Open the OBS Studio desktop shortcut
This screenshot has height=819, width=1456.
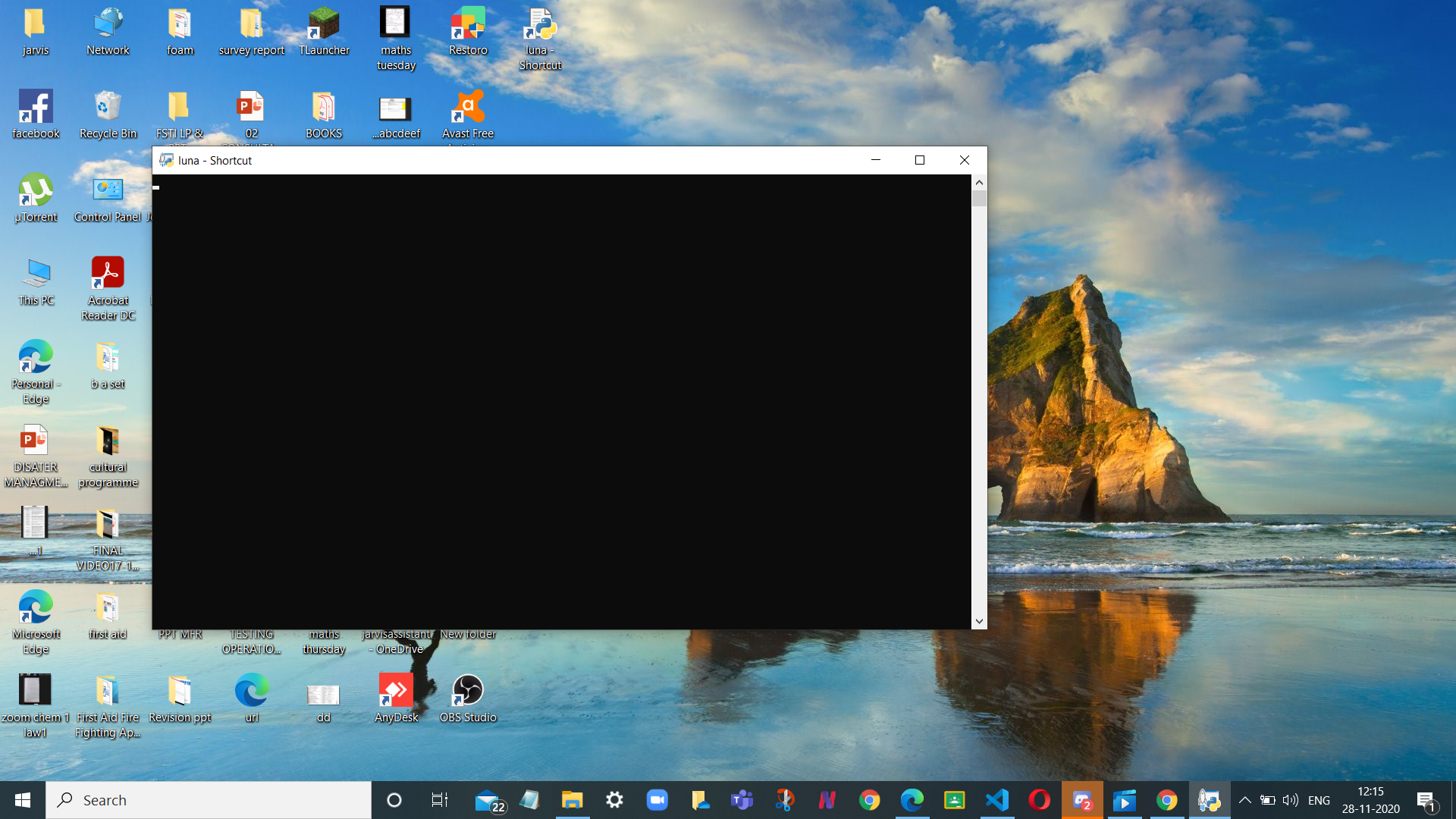point(468,696)
